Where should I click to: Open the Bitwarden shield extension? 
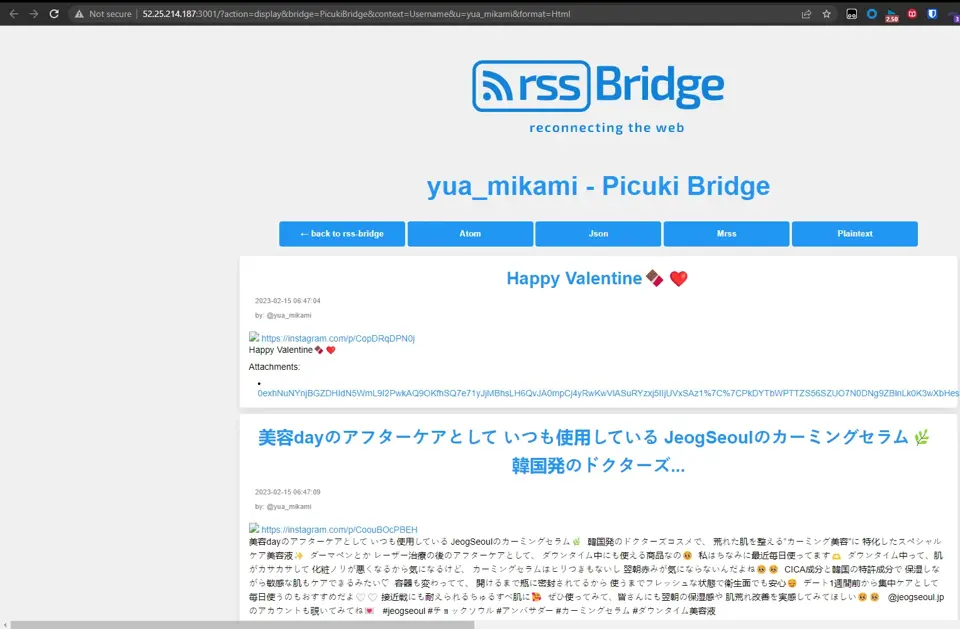pos(932,13)
